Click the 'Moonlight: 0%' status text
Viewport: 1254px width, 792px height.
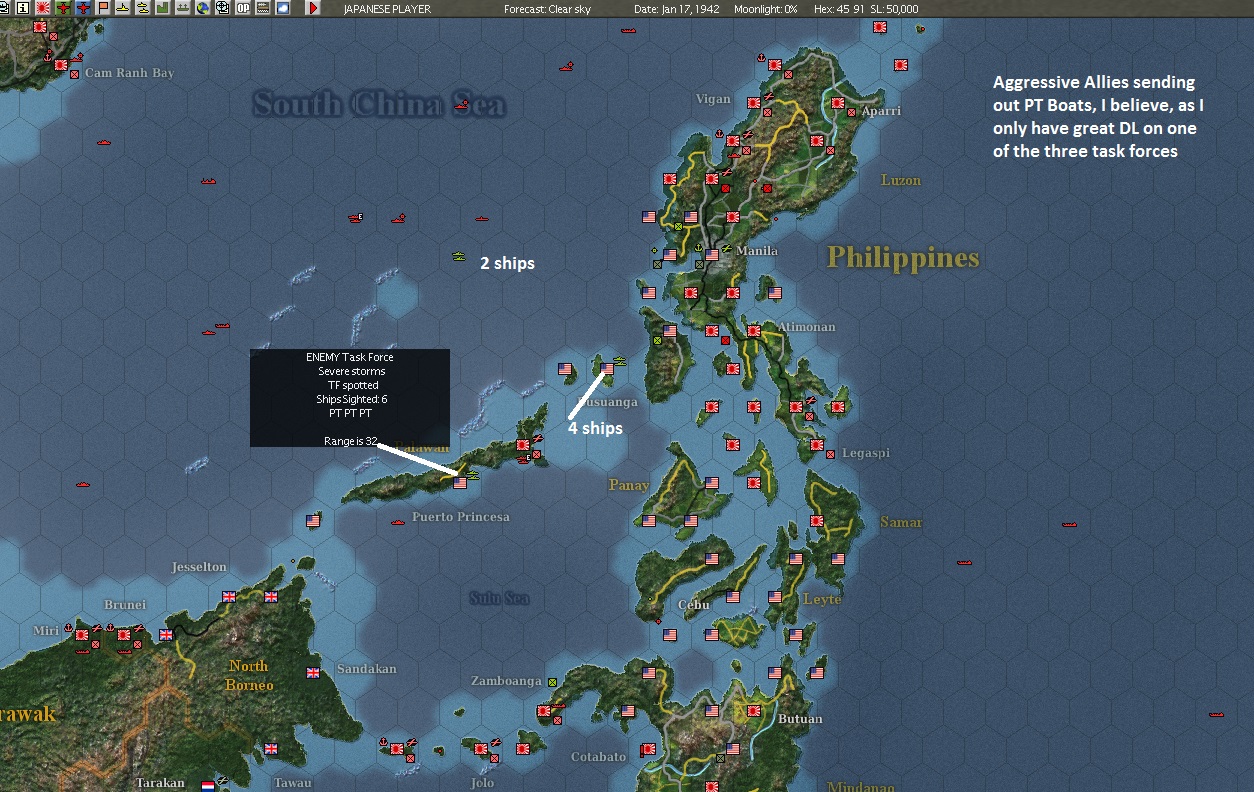point(764,9)
